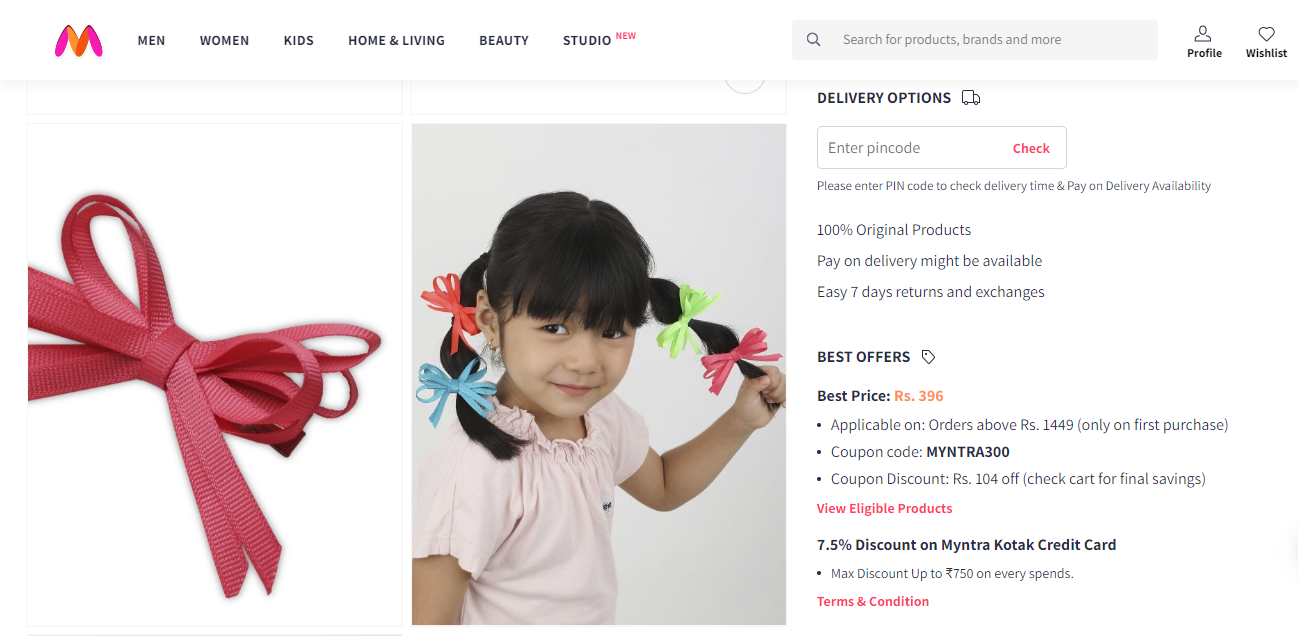The image size is (1298, 636).
Task: Open the WOMEN menu
Action: click(x=224, y=40)
